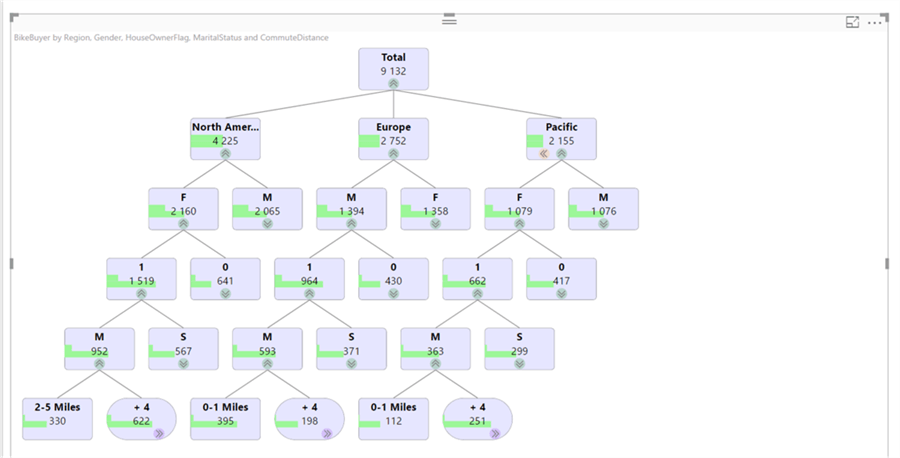Open the focus mode icon
900x458 pixels.
[852, 22]
